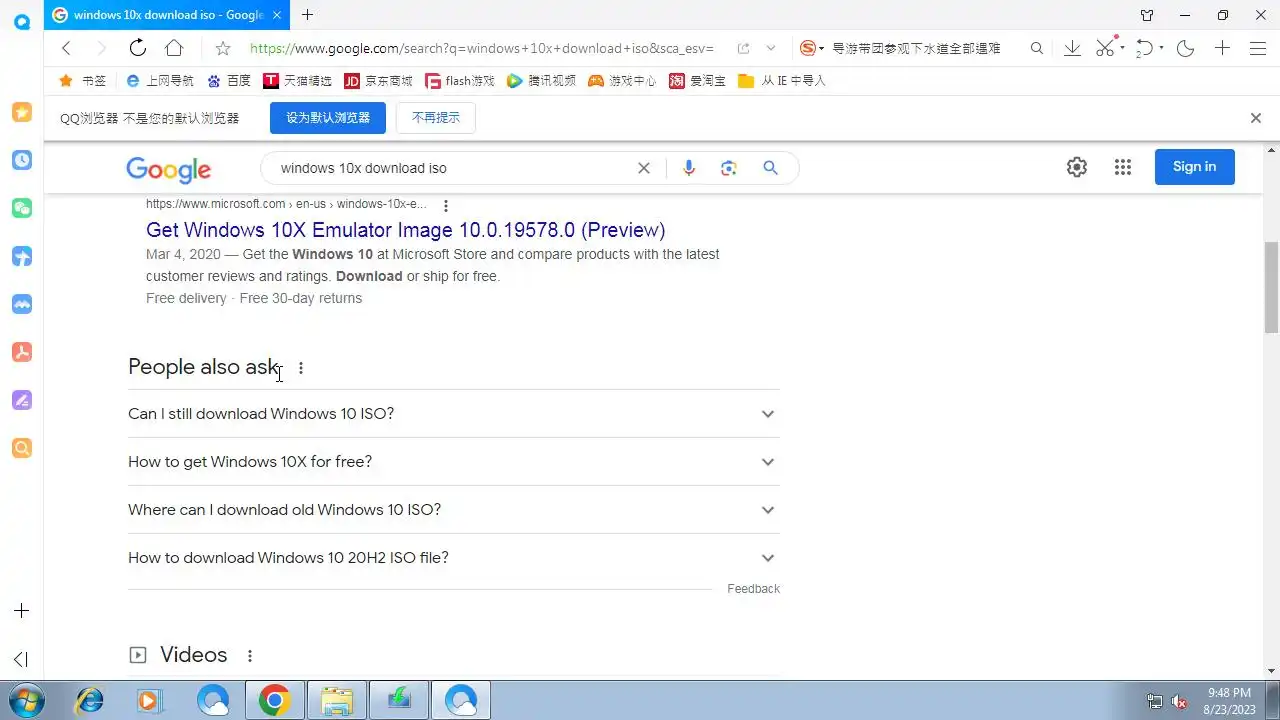Click the share icon in the address bar

[743, 48]
